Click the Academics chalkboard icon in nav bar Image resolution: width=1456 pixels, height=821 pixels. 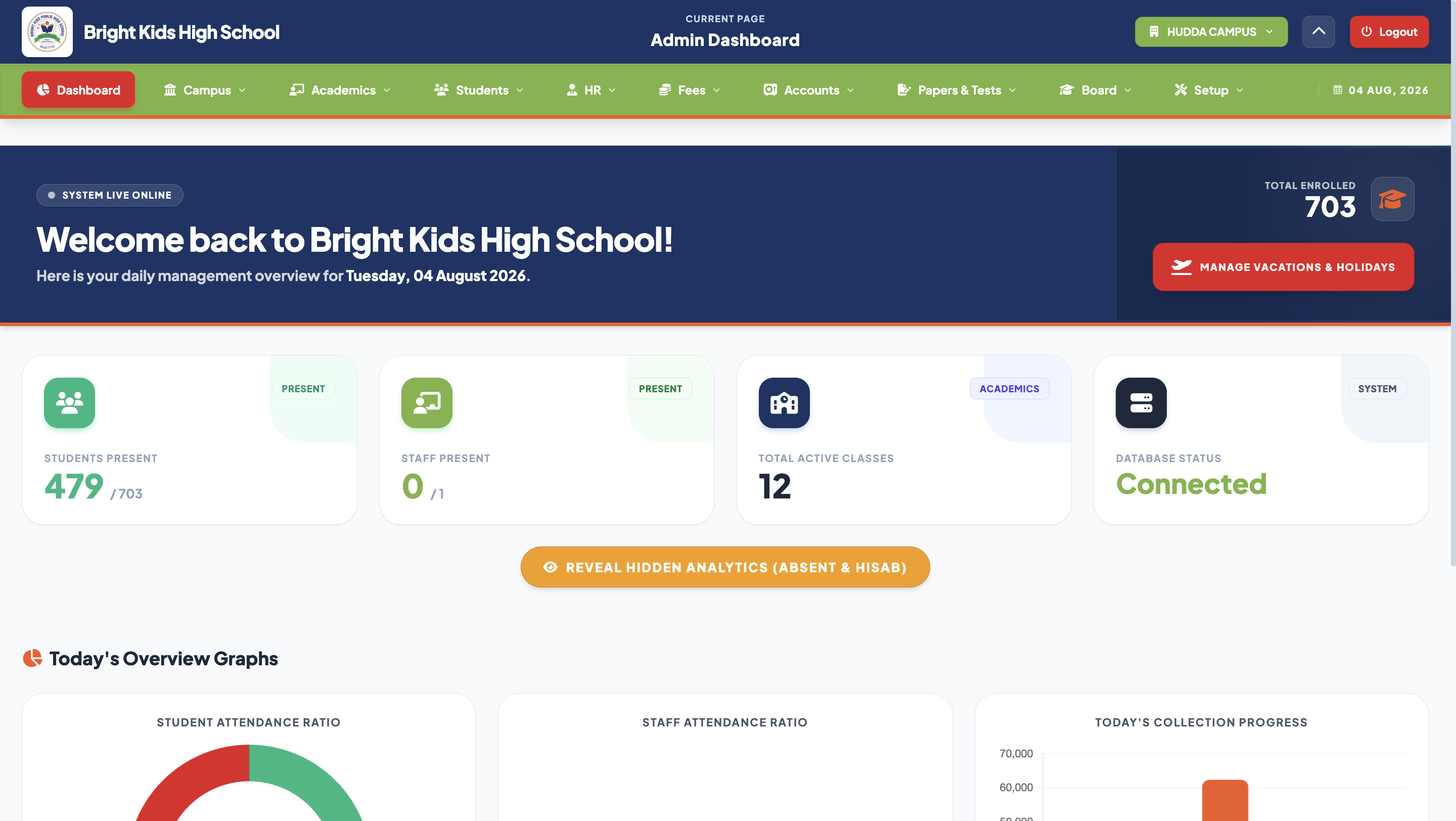[297, 90]
